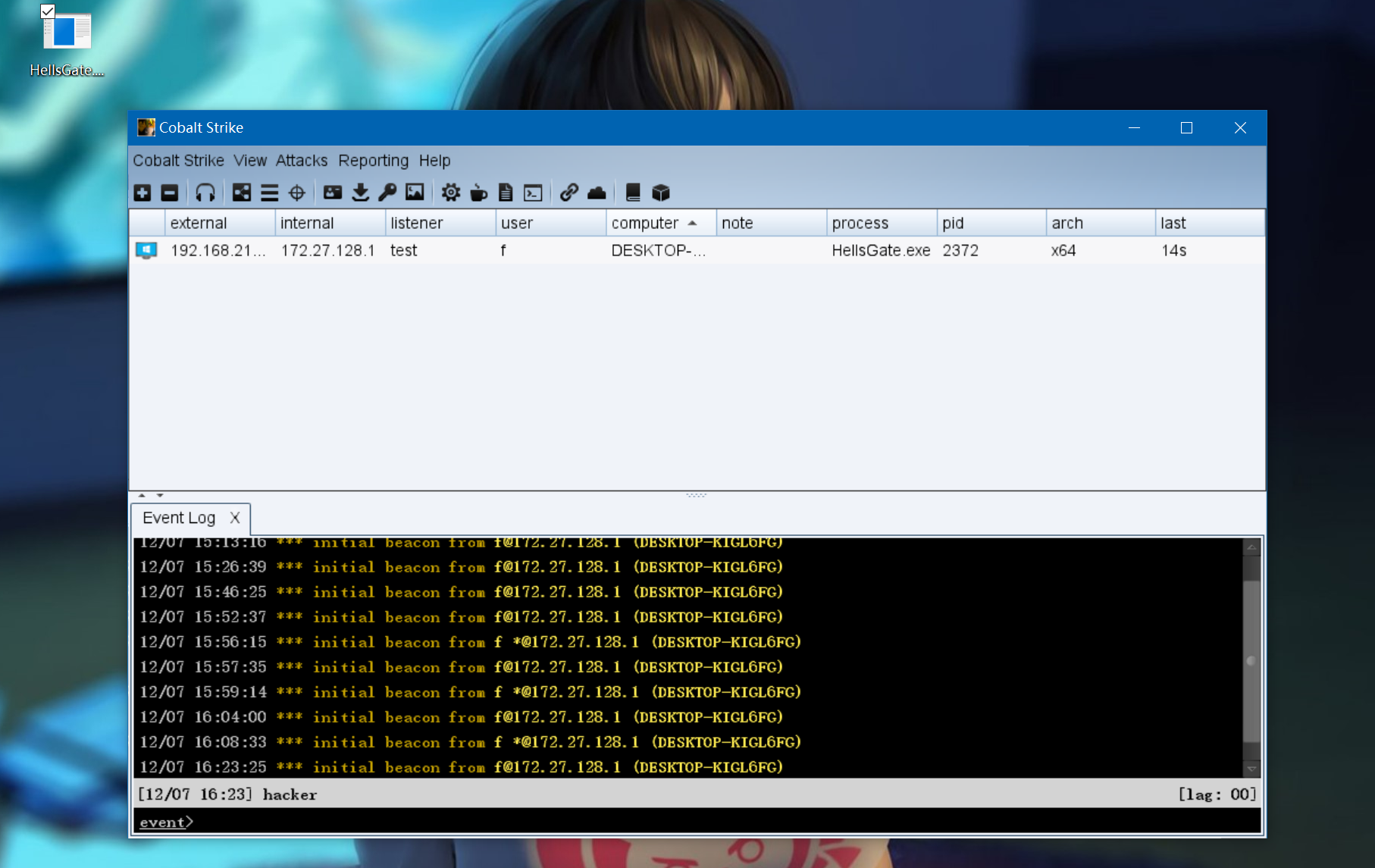Open help page via book icon
The width and height of the screenshot is (1375, 868).
633,193
